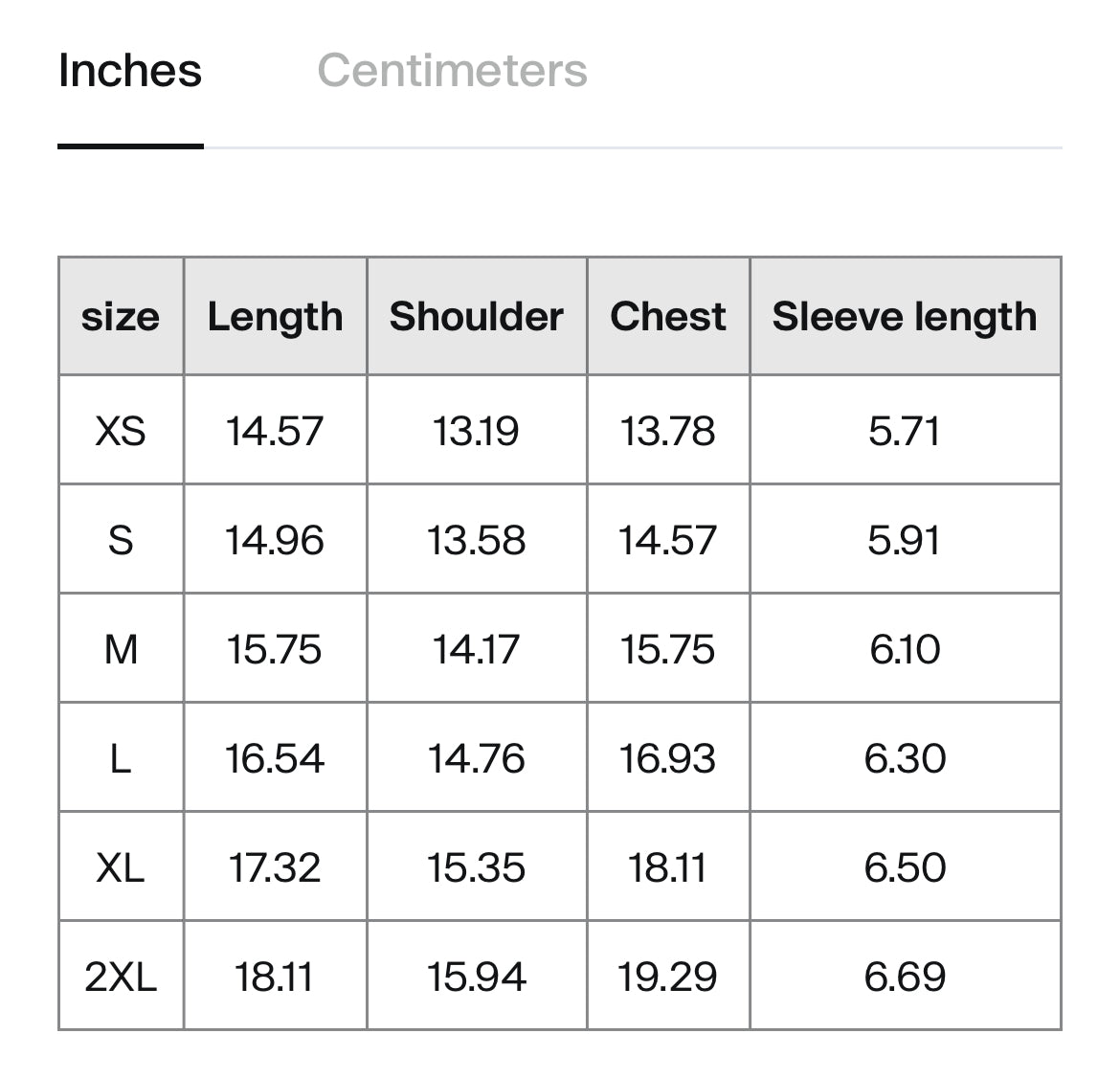The width and height of the screenshot is (1120, 1079).
Task: Select the XS size row label
Action: click(121, 431)
